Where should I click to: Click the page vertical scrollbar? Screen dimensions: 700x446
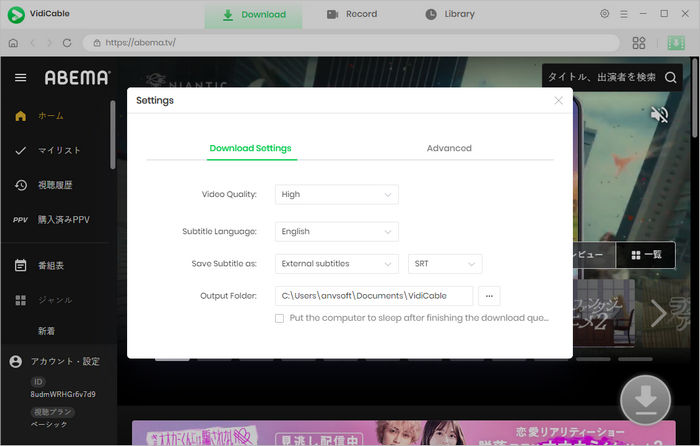pos(695,97)
